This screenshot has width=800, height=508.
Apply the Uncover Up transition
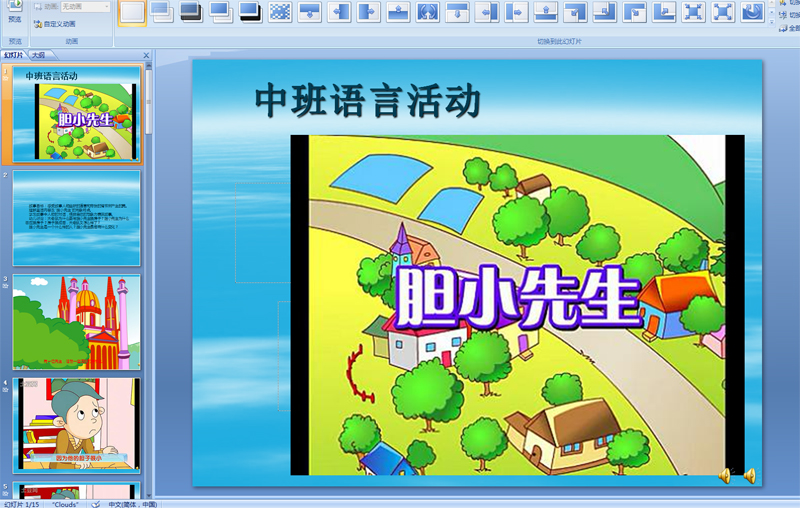[546, 12]
